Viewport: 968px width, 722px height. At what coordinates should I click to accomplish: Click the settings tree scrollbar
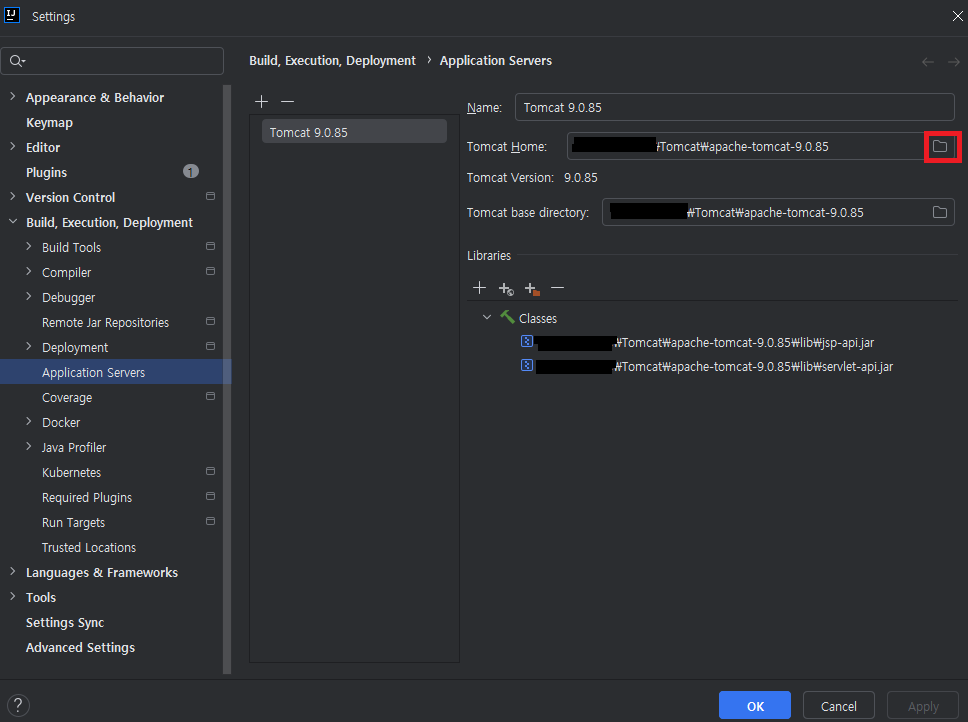coord(227,379)
